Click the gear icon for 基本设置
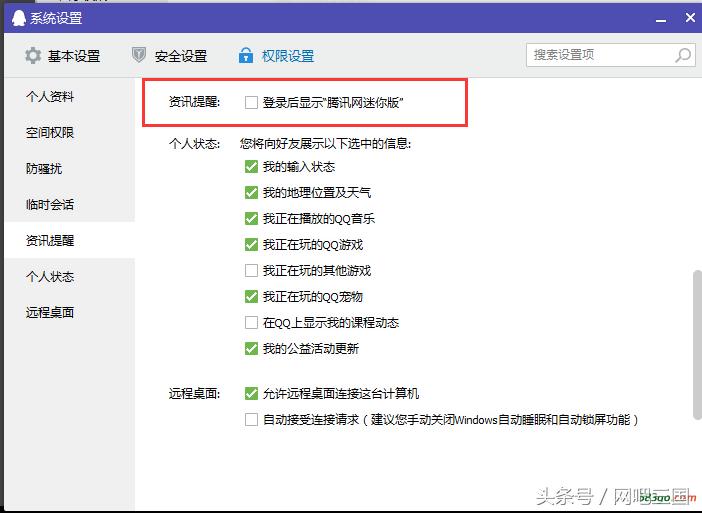This screenshot has height=513, width=702. [33, 56]
